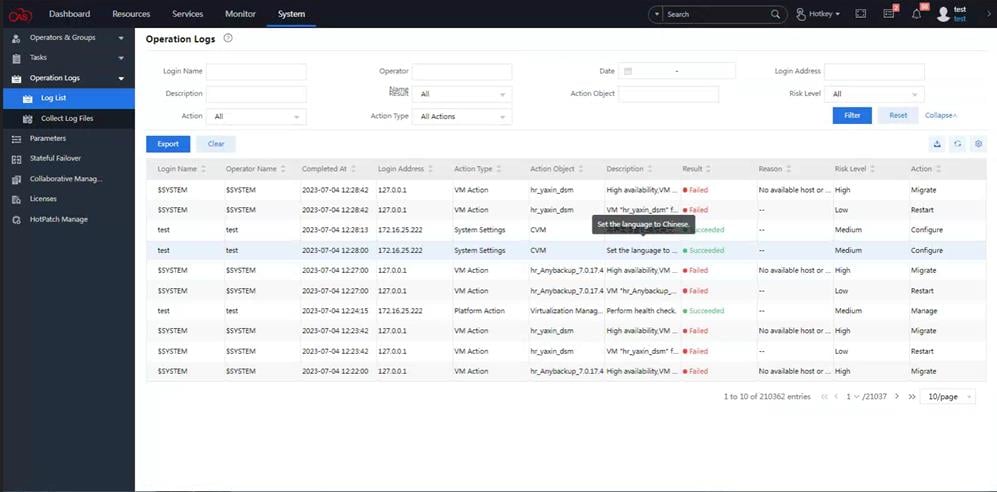Open the Monitor tab
The image size is (997, 492).
240,14
